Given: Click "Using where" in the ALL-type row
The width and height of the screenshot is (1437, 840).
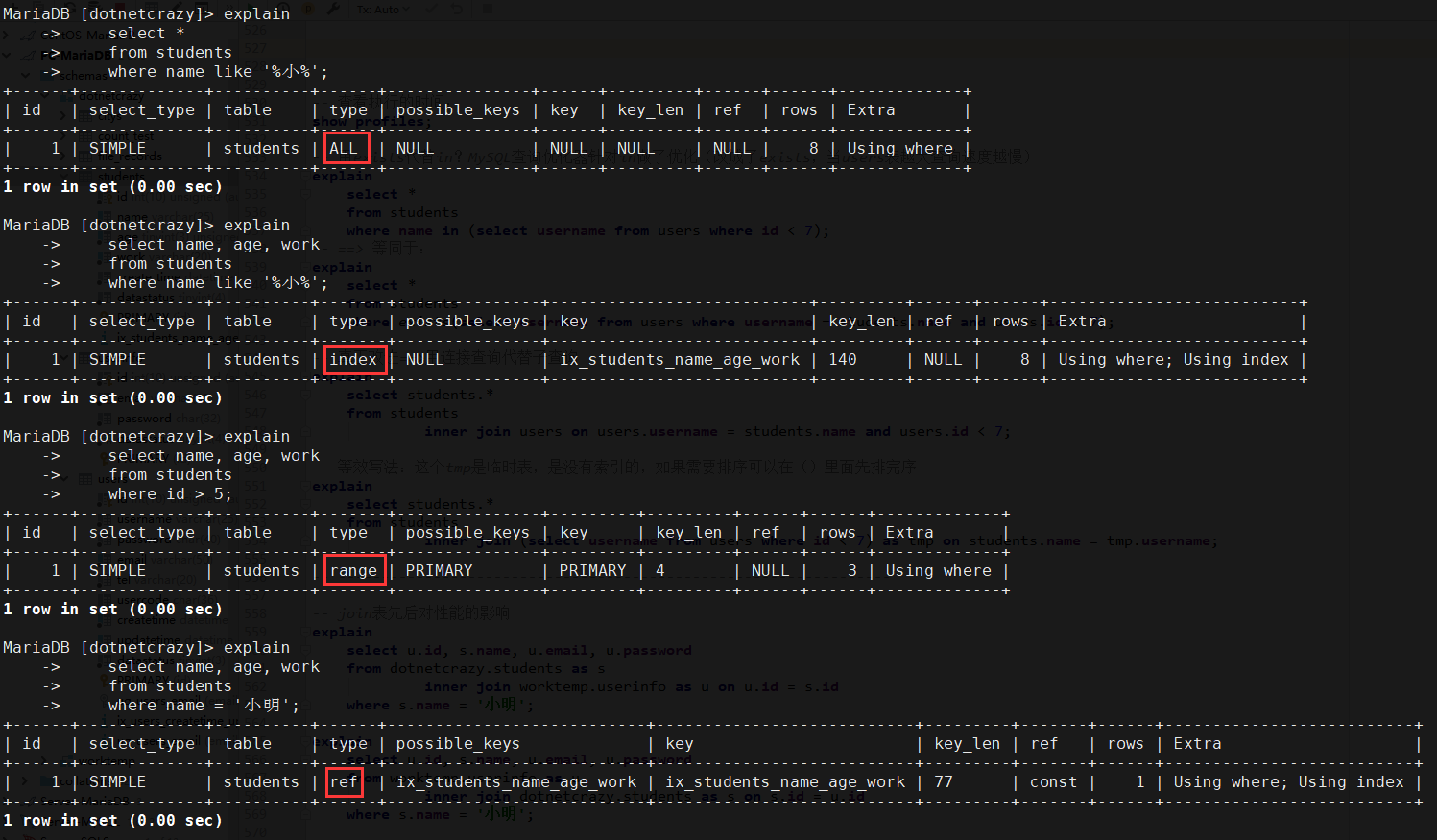Looking at the screenshot, I should coord(899,149).
